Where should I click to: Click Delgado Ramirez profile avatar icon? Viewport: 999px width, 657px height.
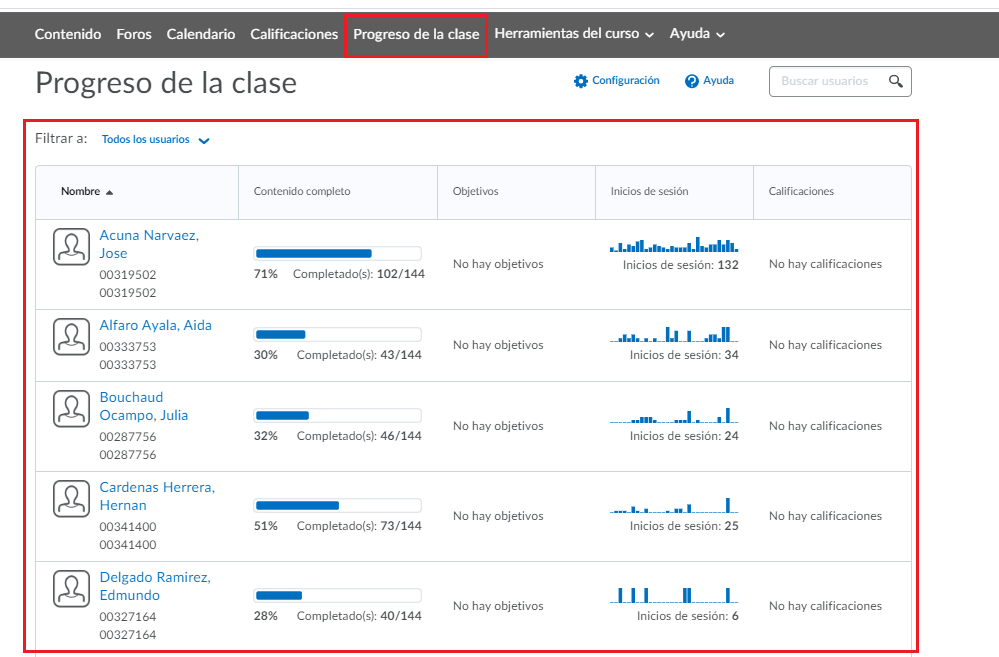(72, 589)
